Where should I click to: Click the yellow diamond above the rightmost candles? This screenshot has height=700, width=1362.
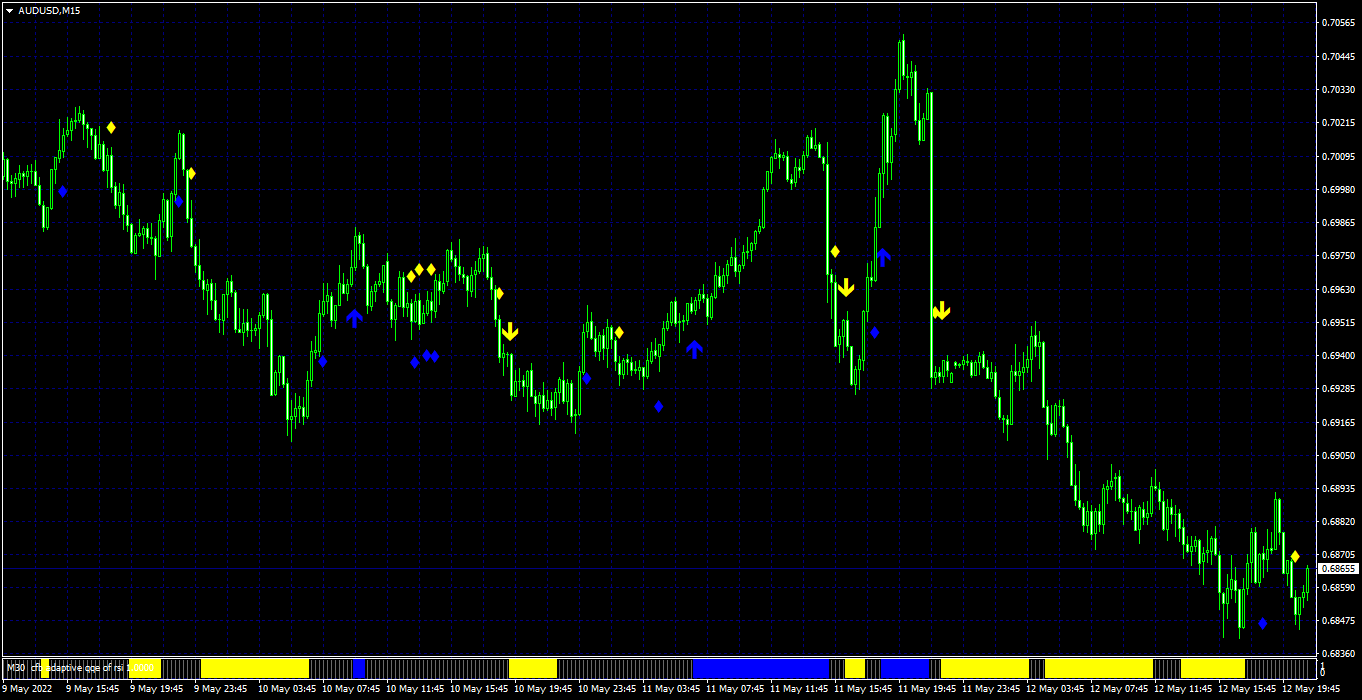coord(1294,556)
